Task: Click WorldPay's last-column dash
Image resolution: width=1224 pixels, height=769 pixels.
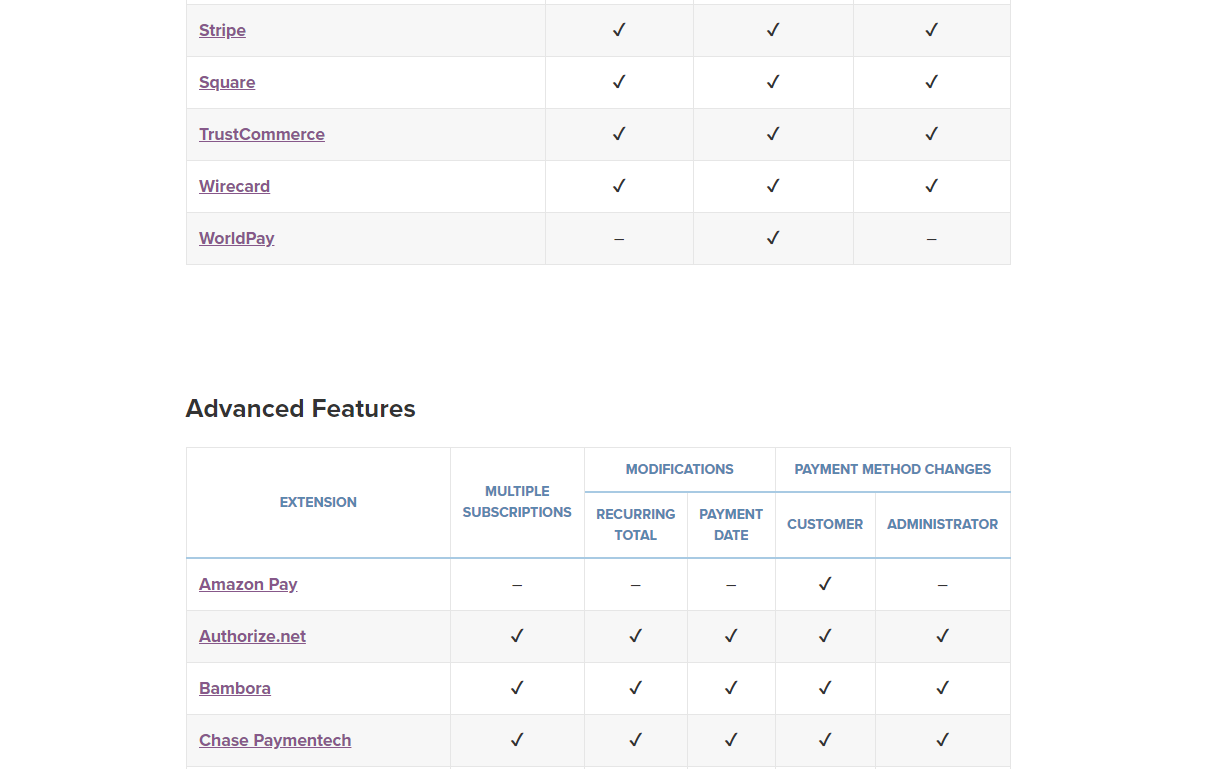Action: click(931, 239)
